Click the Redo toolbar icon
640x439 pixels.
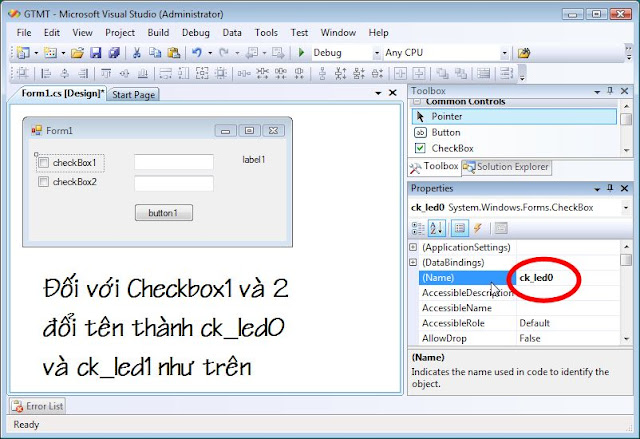tap(224, 53)
